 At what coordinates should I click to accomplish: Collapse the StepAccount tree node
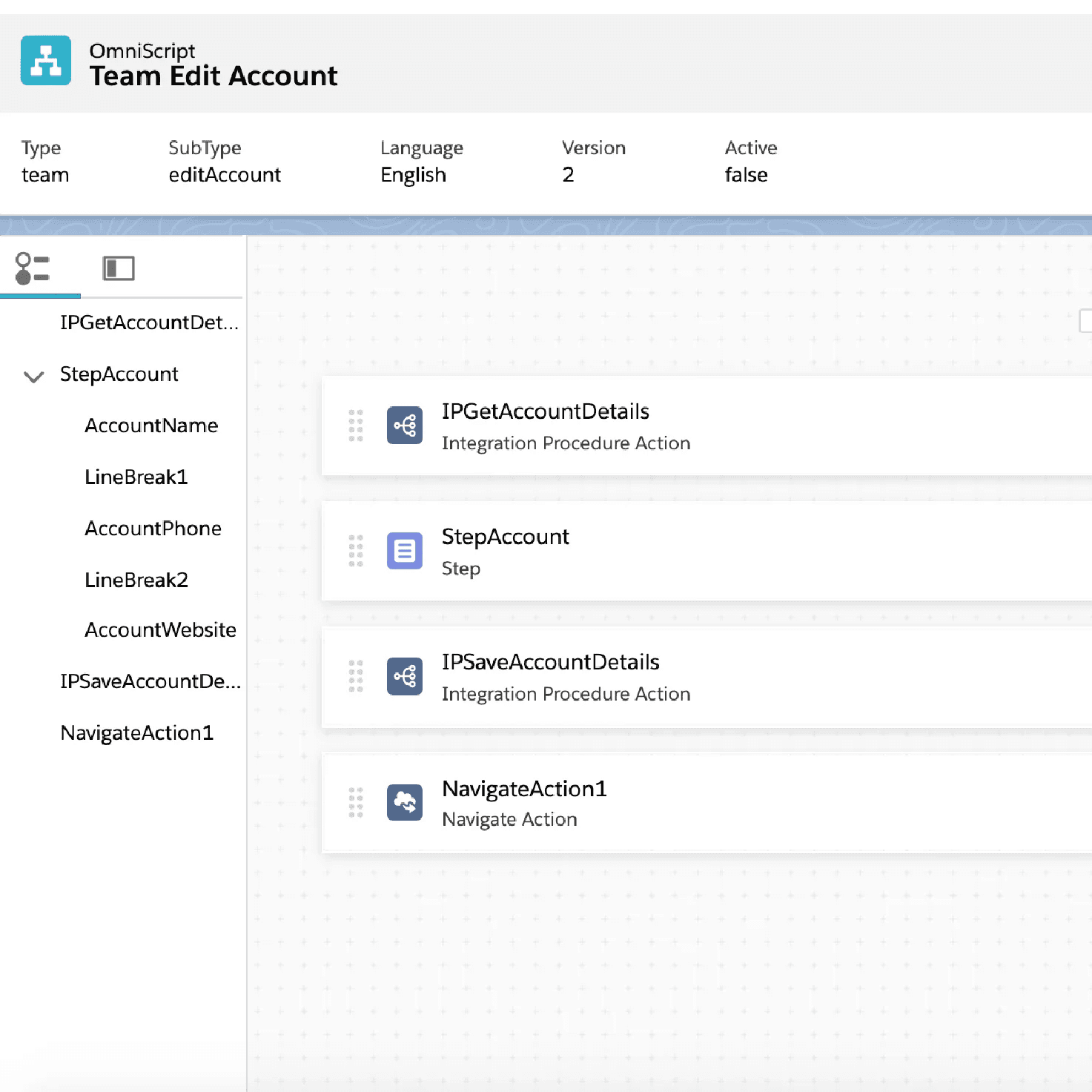[x=33, y=376]
